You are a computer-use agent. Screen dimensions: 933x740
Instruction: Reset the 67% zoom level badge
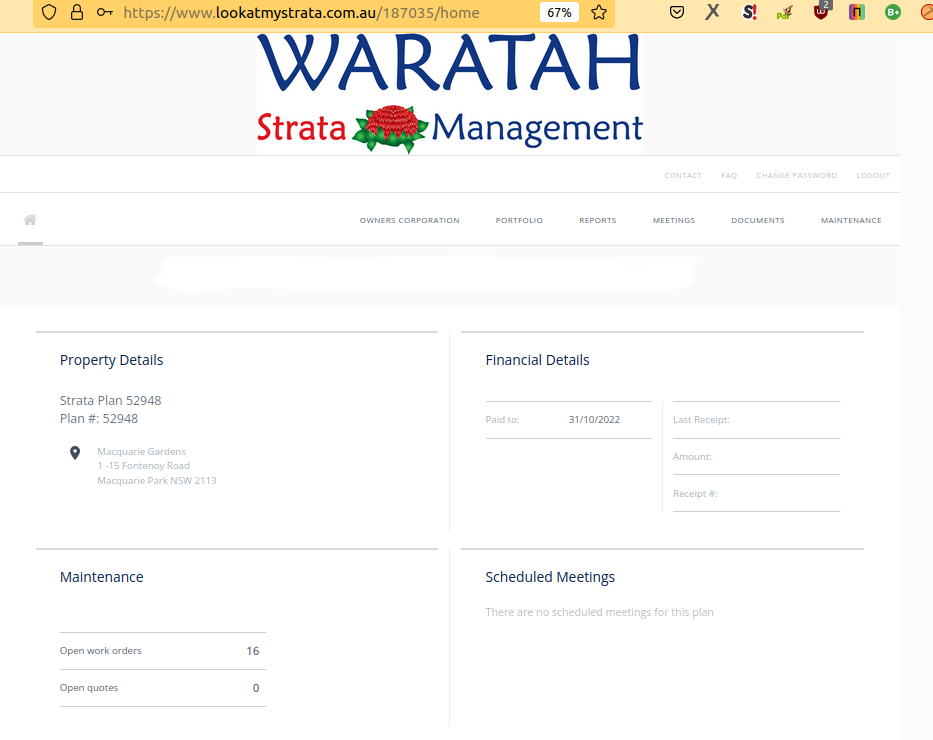click(x=559, y=12)
